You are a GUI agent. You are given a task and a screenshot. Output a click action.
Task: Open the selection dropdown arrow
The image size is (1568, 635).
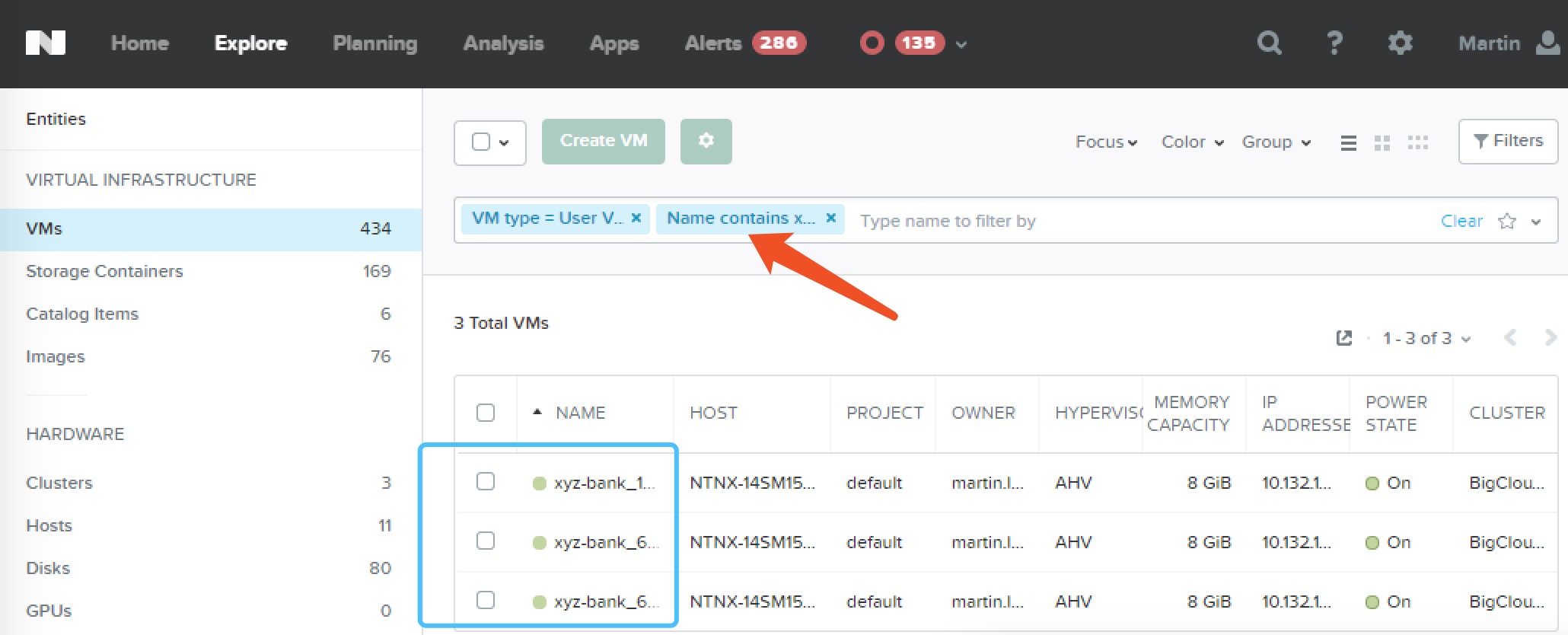point(504,142)
